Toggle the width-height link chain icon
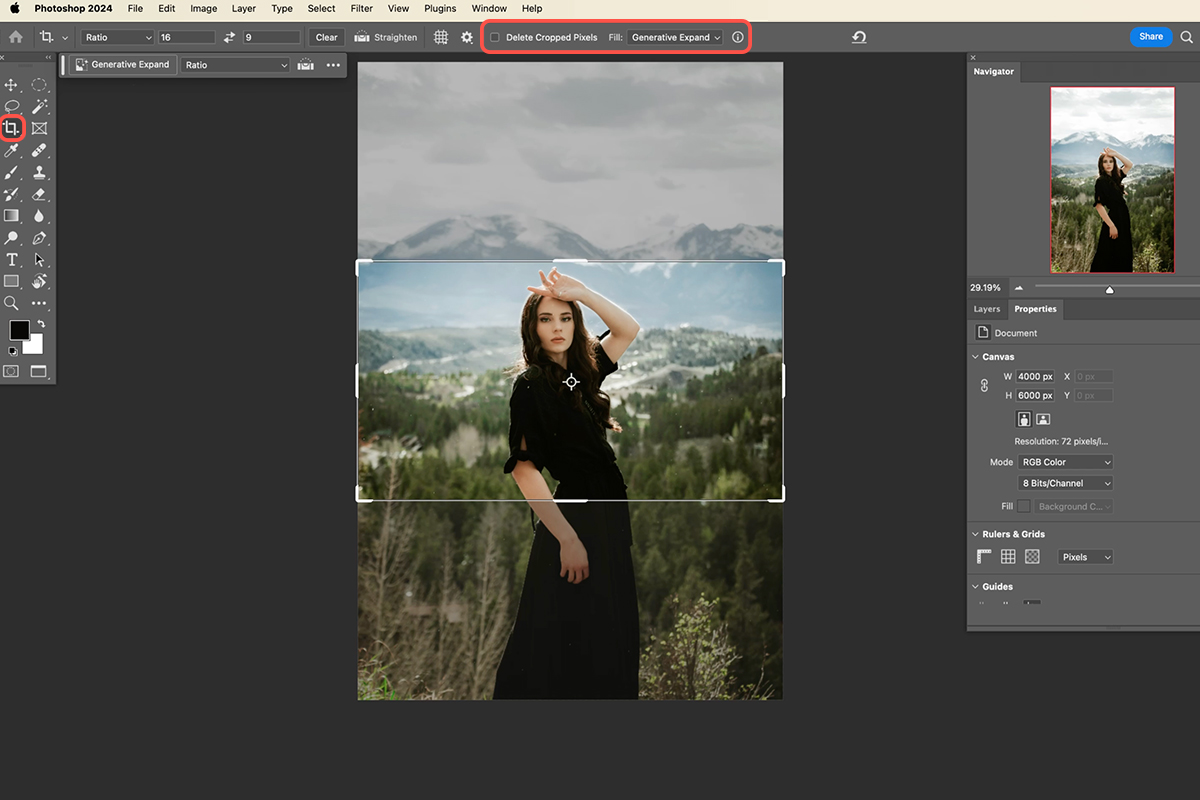The height and width of the screenshot is (800, 1200). click(983, 385)
